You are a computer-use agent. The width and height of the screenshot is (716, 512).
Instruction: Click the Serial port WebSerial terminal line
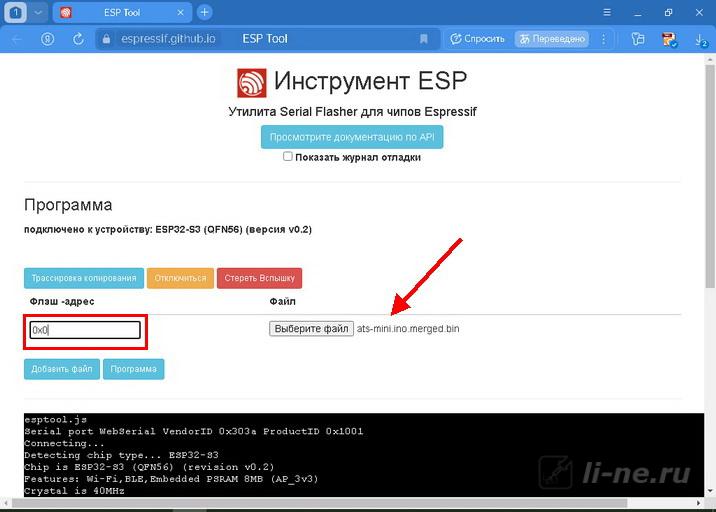coord(194,431)
